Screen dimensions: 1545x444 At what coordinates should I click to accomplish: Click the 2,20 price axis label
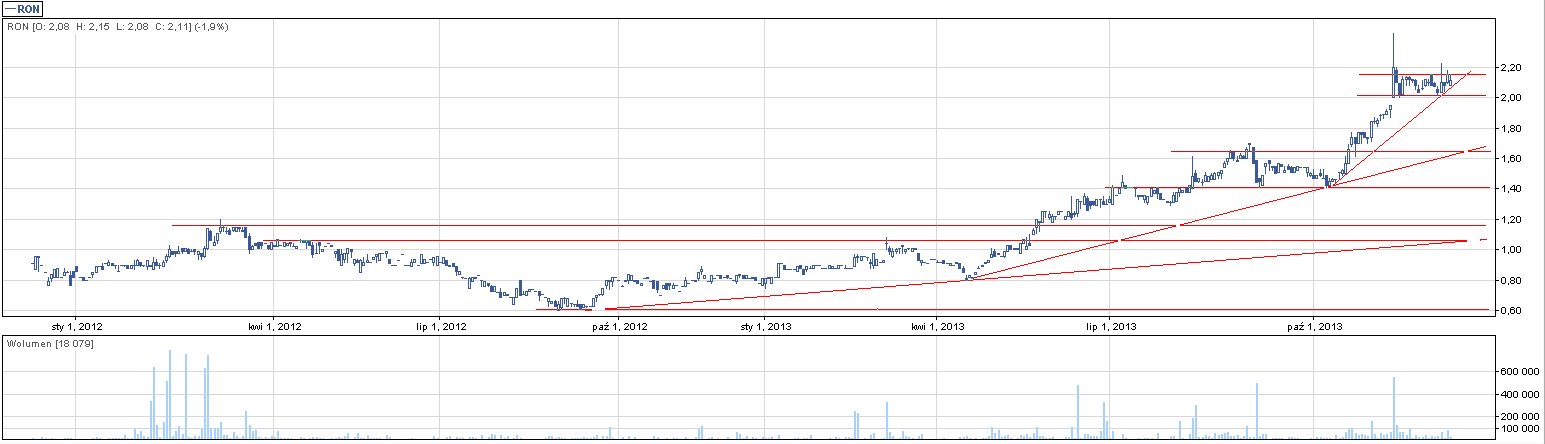(x=1509, y=68)
